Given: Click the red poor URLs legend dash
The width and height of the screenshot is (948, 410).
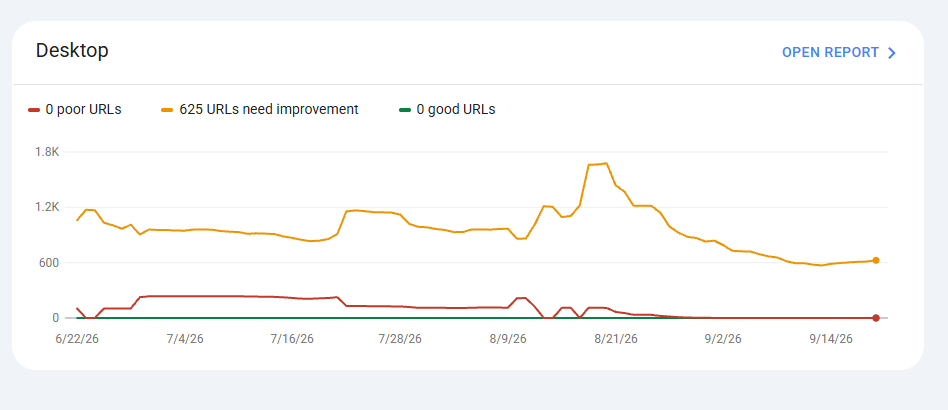Looking at the screenshot, I should [x=34, y=110].
